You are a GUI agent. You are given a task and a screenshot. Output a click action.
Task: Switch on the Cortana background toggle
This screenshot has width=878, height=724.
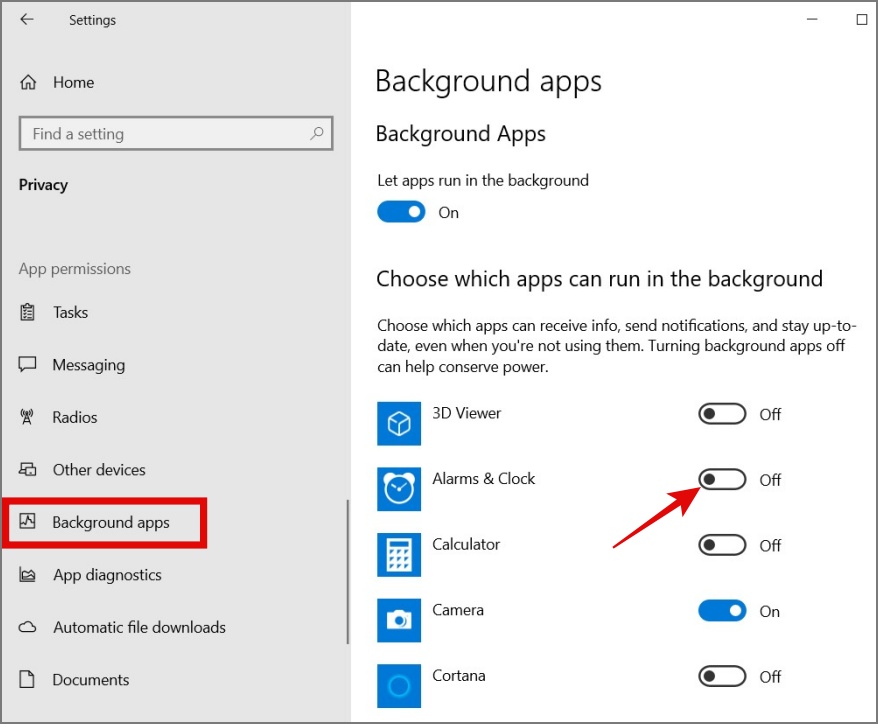pos(722,676)
